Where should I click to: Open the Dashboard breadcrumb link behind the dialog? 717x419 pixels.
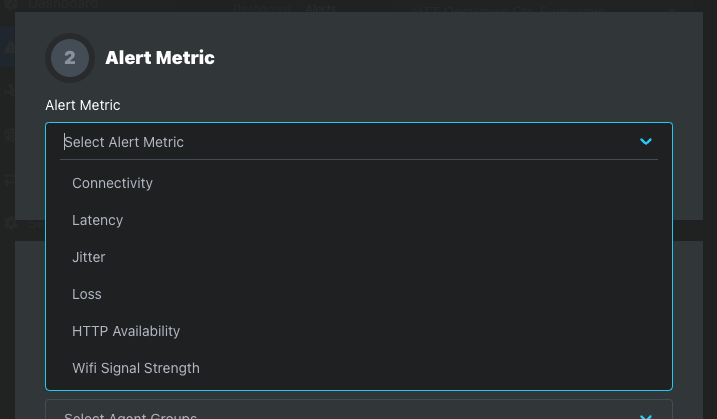(x=262, y=8)
